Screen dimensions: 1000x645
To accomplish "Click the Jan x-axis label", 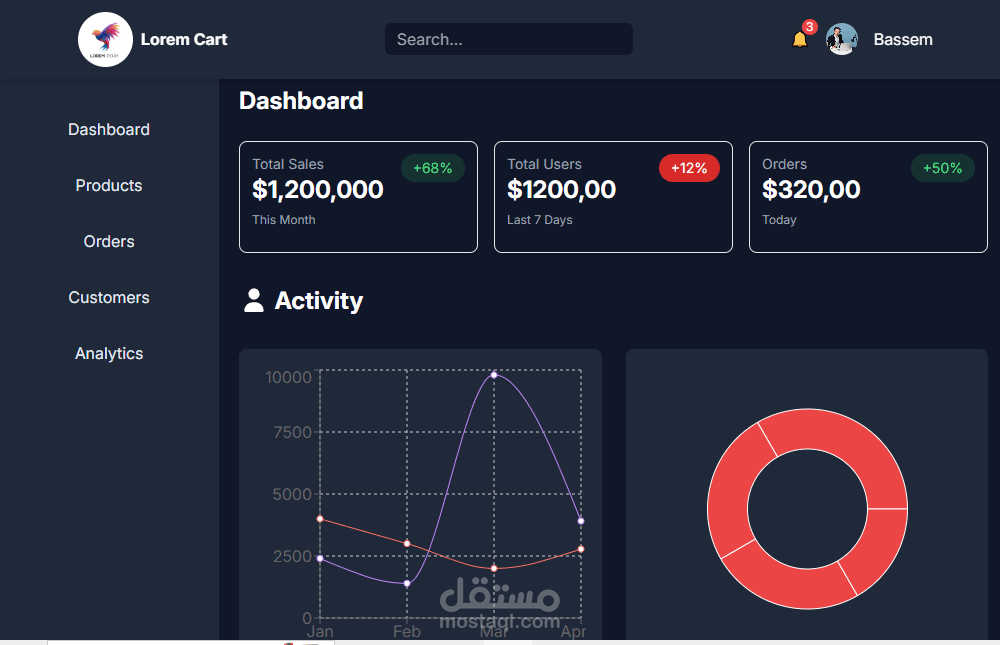I will [320, 632].
